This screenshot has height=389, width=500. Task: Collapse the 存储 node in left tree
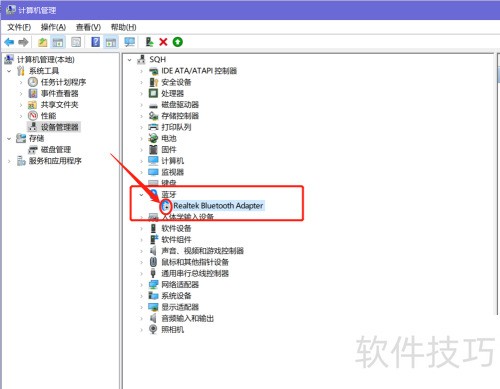pos(9,138)
